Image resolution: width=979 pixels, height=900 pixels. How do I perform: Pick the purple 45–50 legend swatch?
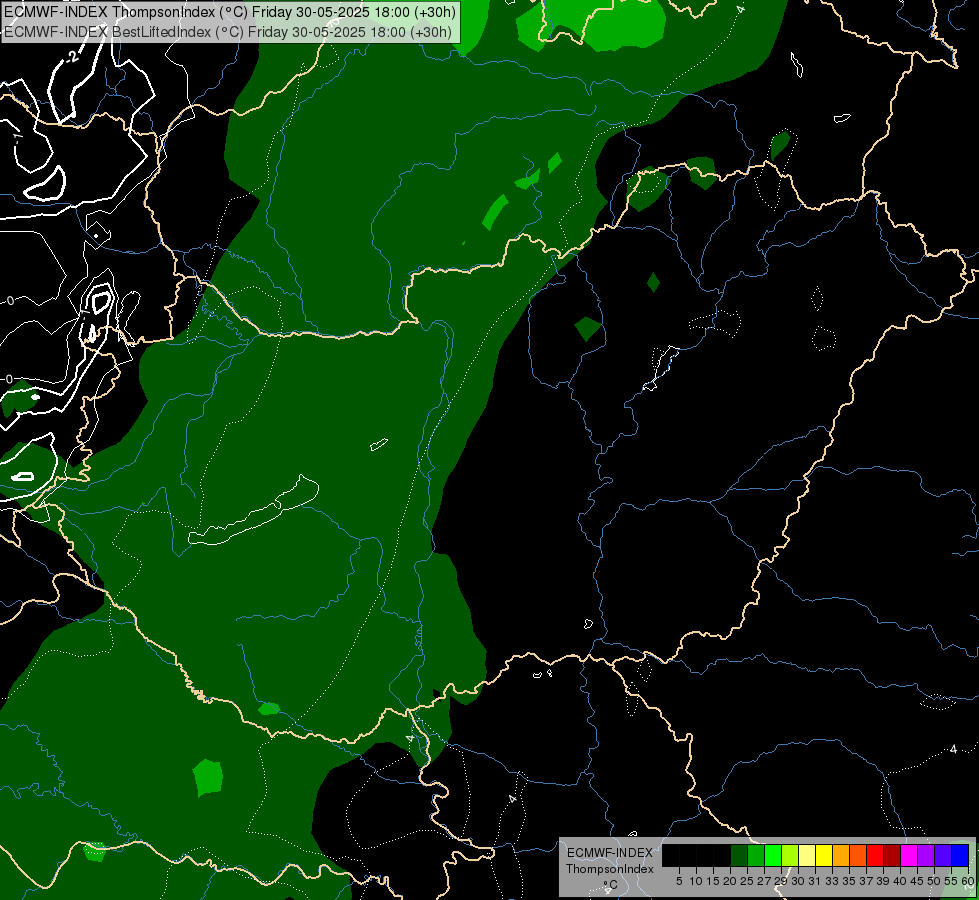point(926,855)
